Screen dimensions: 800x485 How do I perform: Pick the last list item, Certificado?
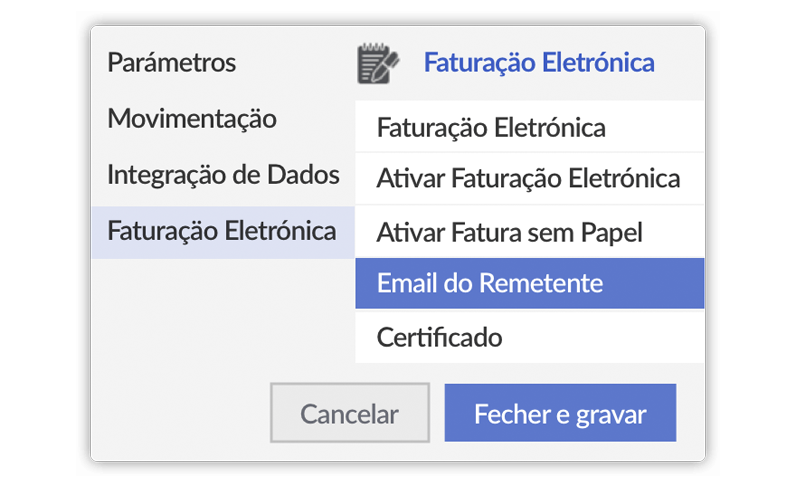(530, 337)
